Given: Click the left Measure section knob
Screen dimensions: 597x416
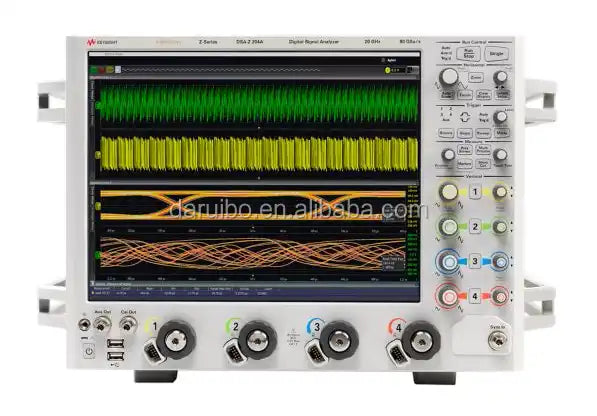Looking at the screenshot, I should pos(449,155).
